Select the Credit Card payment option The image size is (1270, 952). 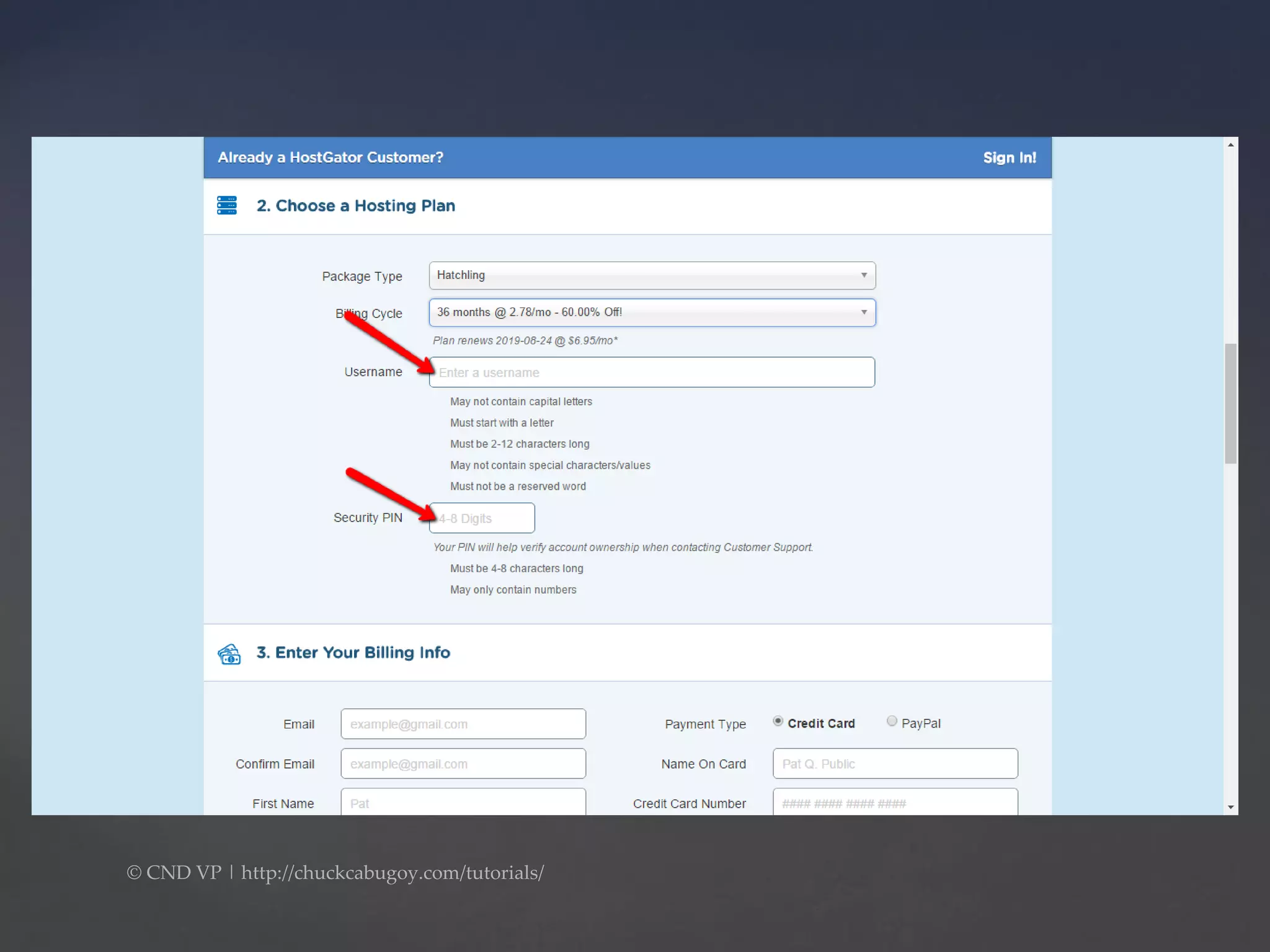coord(778,721)
